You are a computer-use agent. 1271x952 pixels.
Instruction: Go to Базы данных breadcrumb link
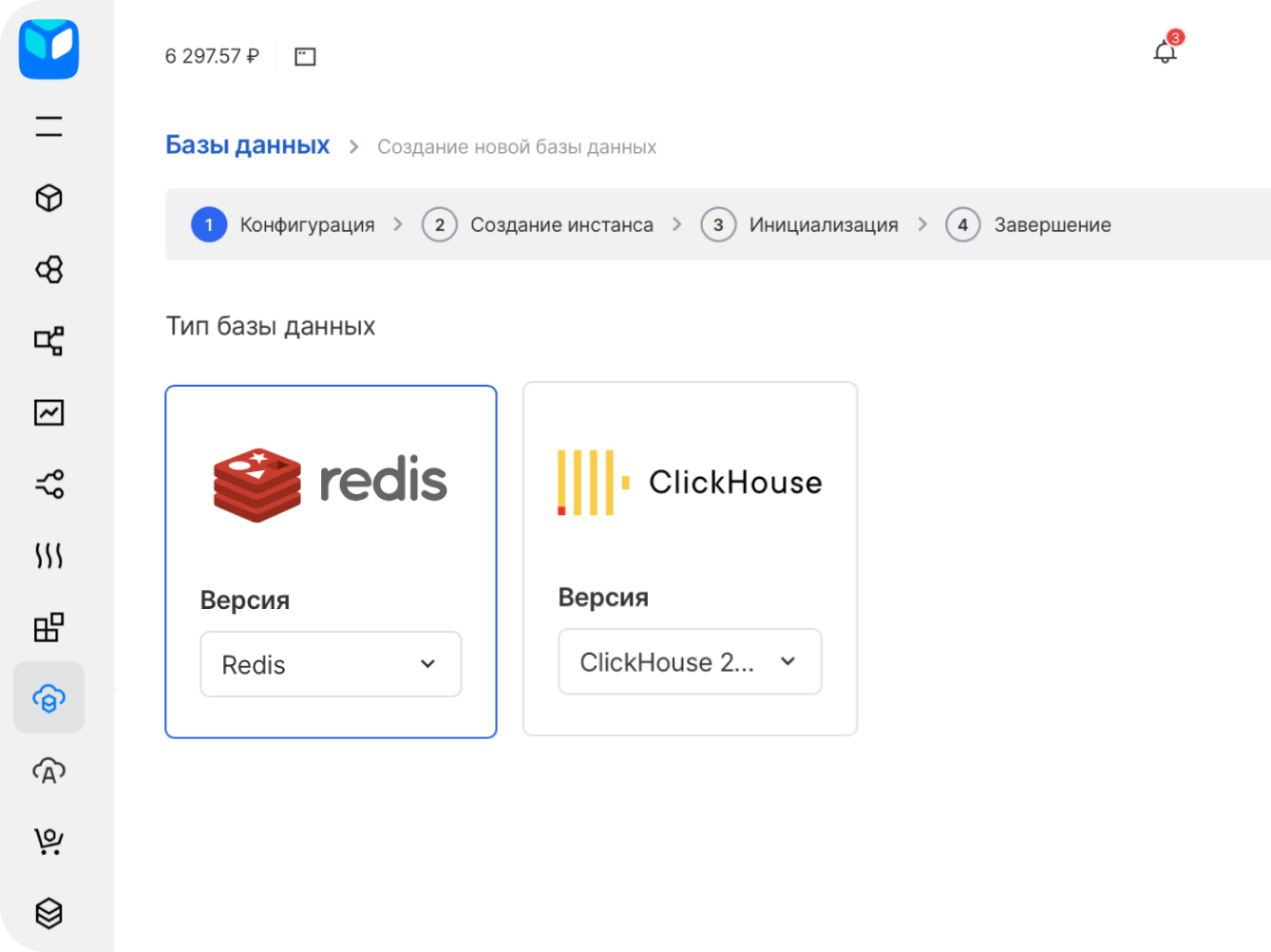pos(247,145)
